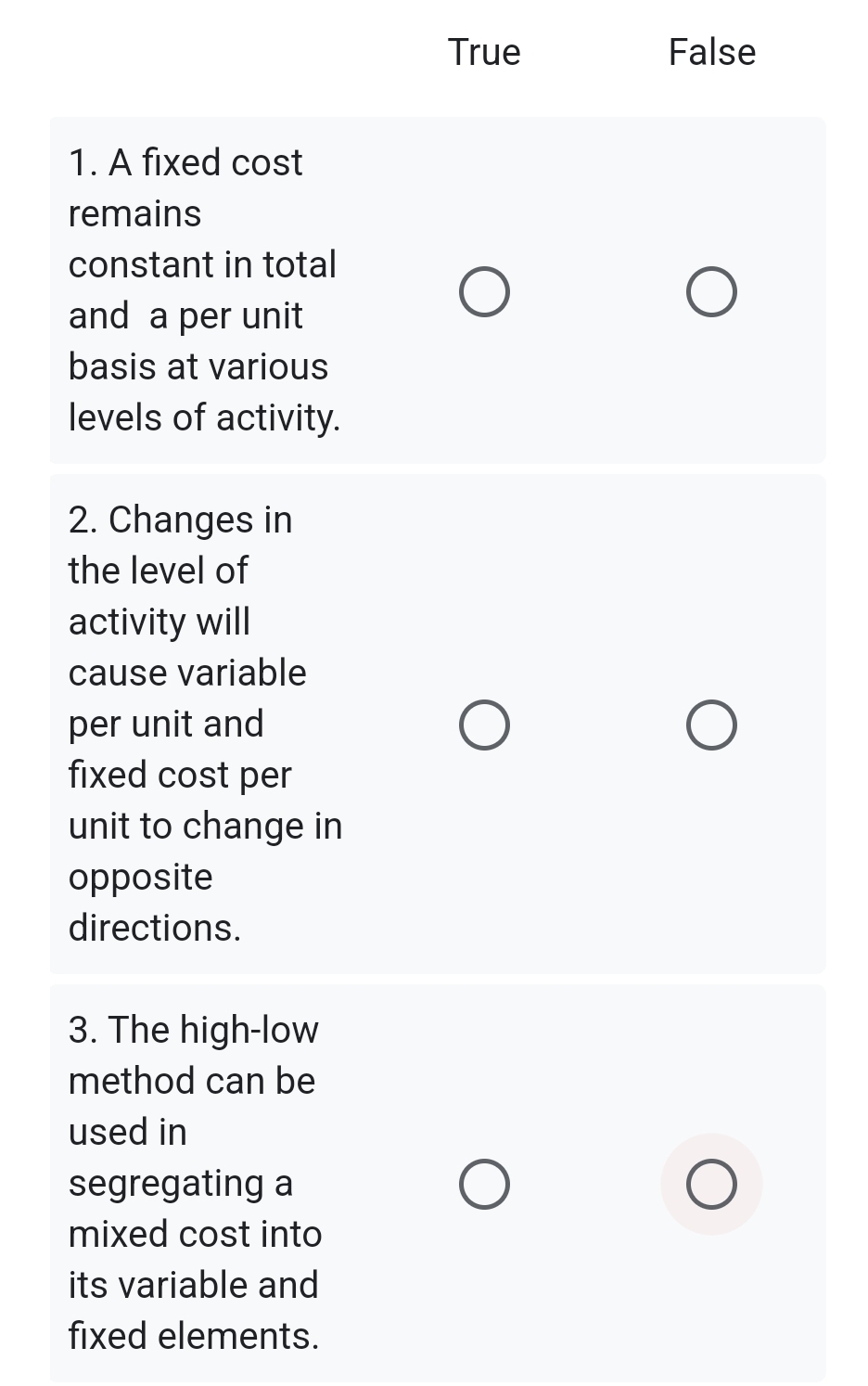Click the '3. The high-low' line
The width and height of the screenshot is (868, 1386).
[x=194, y=1030]
